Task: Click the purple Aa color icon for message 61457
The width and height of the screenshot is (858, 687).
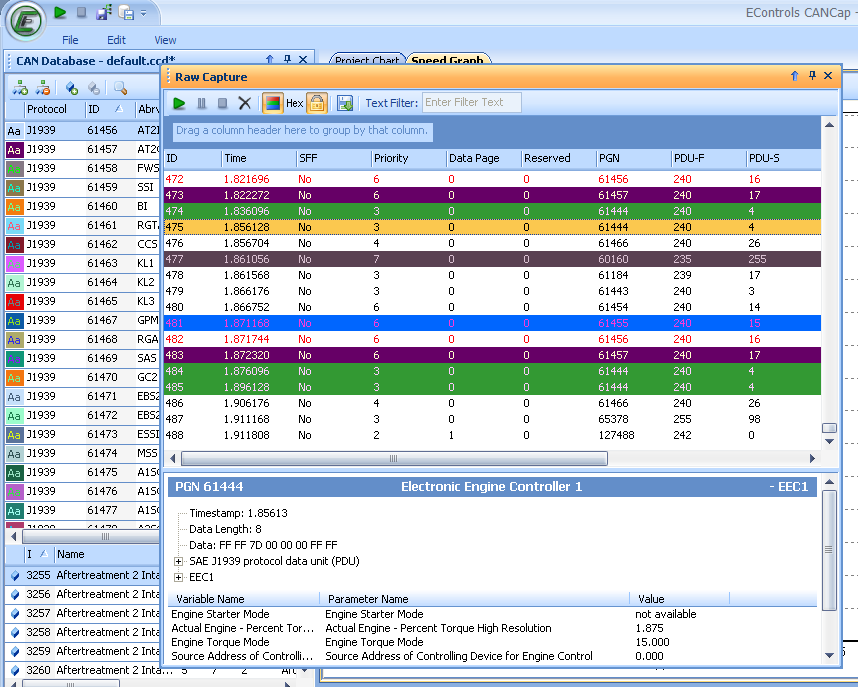Action: 14,149
